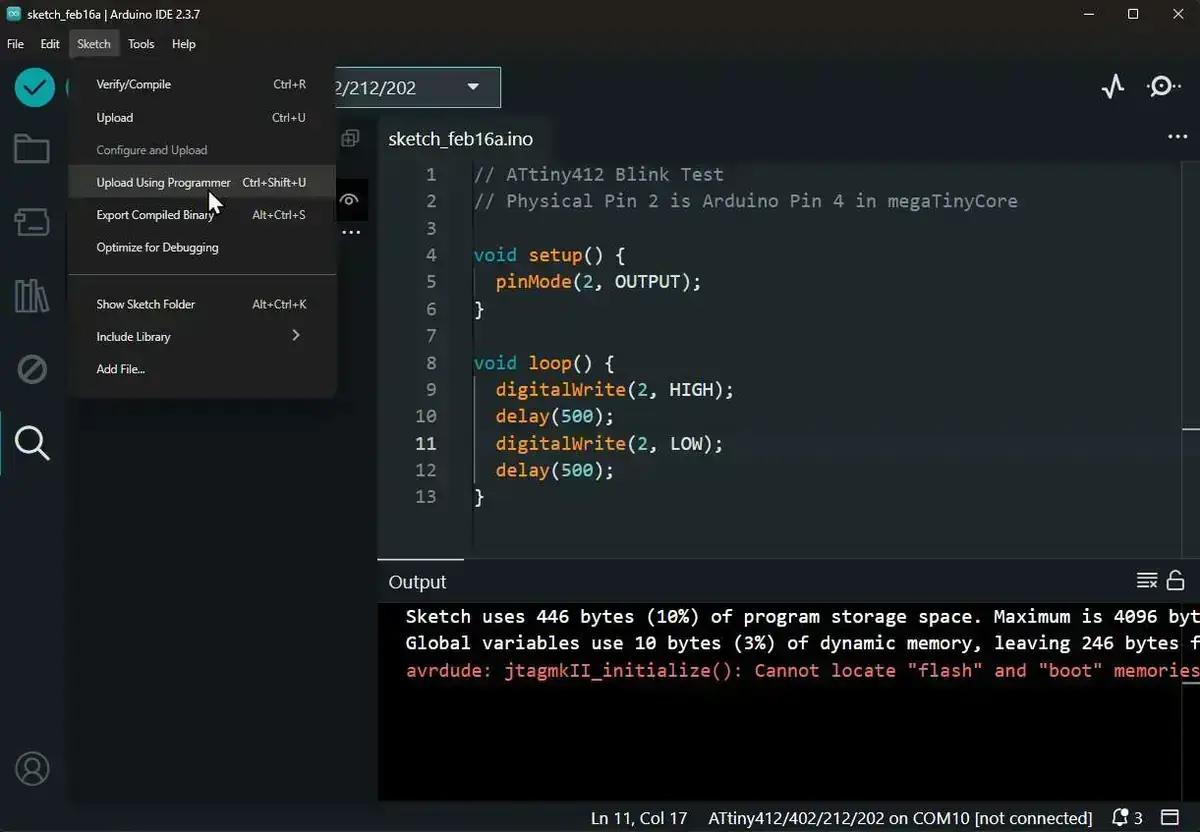The image size is (1200, 832).
Task: Click line number 11 in gutter
Action: pyautogui.click(x=426, y=443)
